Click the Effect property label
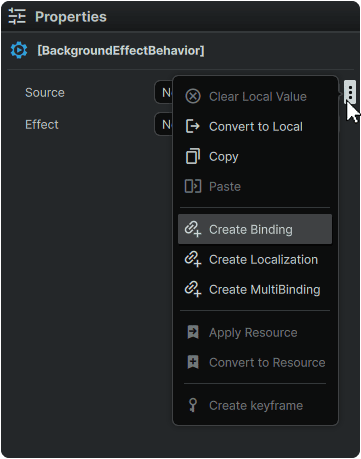The height and width of the screenshot is (459, 361). coord(42,125)
